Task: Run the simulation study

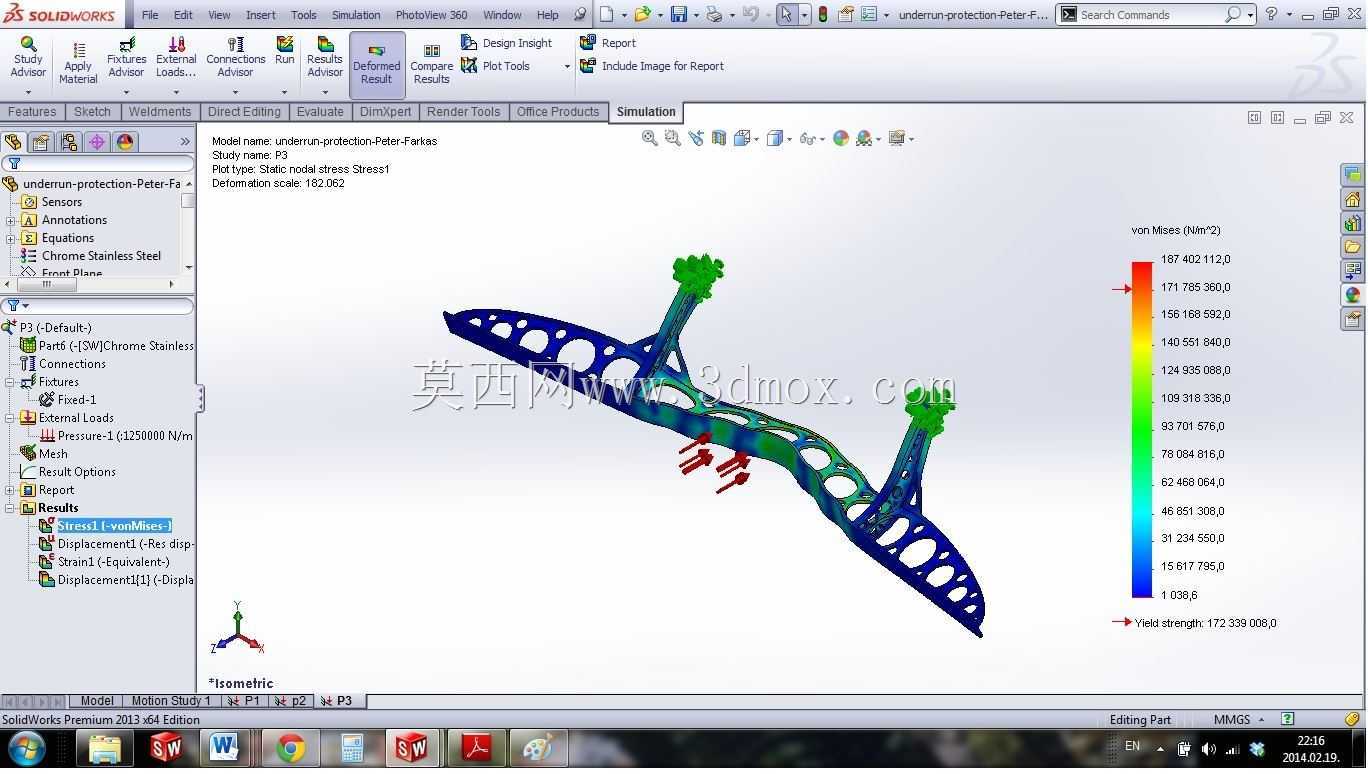Action: [285, 51]
